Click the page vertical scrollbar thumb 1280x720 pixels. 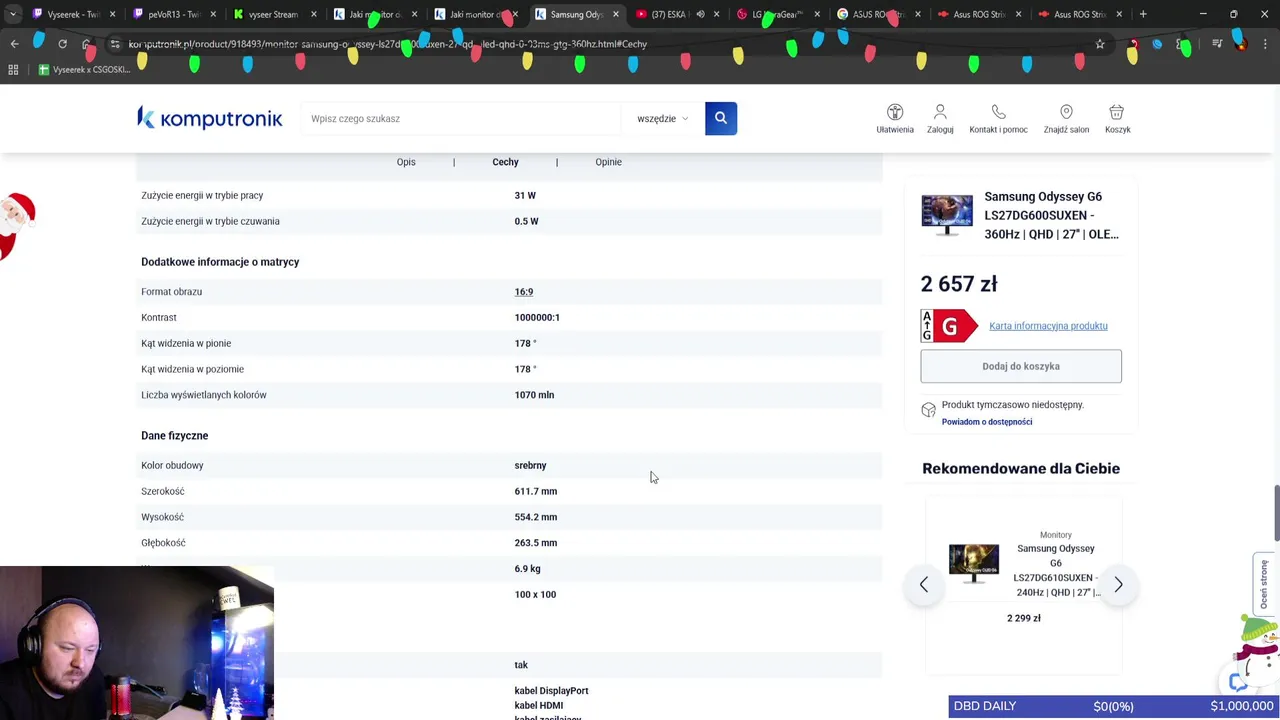click(1275, 513)
